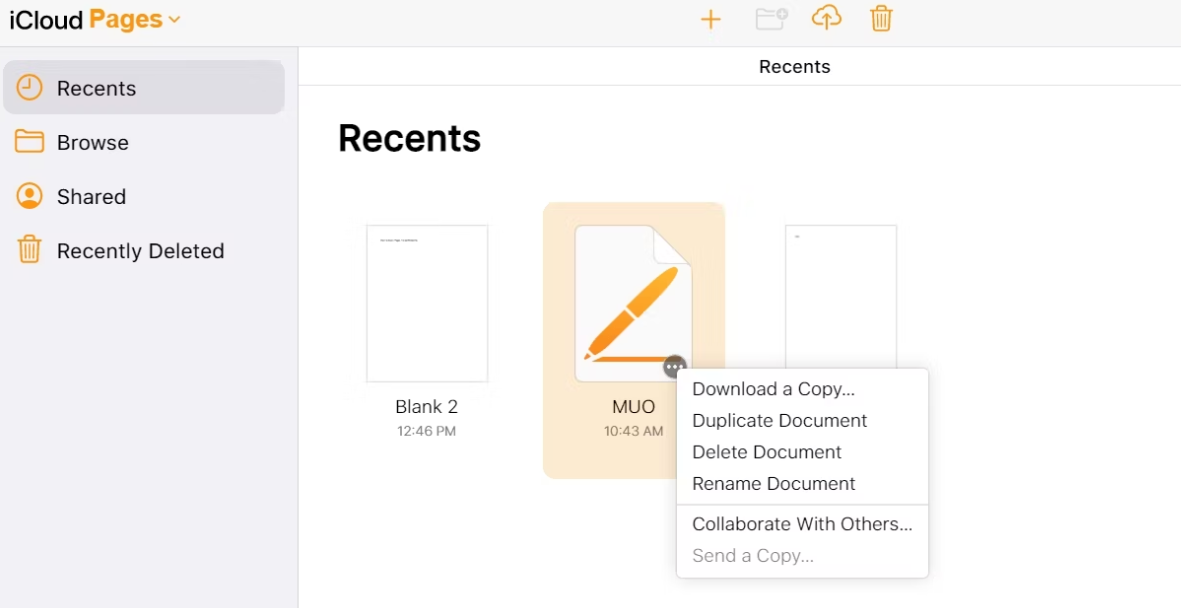Screen dimensions: 1181x608
Task: Open the Blank 2 document thumbnail
Action: point(427,304)
